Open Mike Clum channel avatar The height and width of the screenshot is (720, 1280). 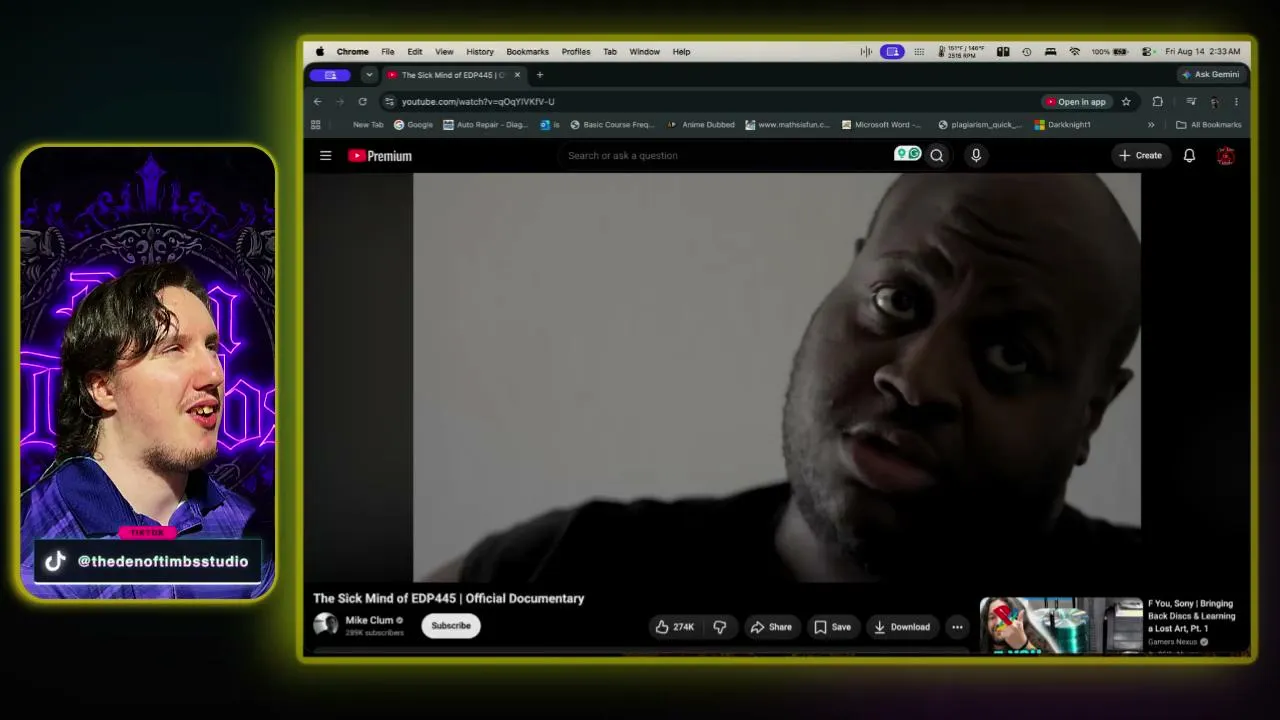(x=325, y=625)
